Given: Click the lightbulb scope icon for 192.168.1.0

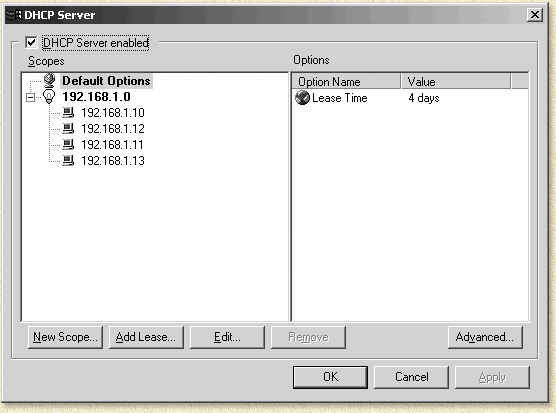Looking at the screenshot, I should point(49,96).
